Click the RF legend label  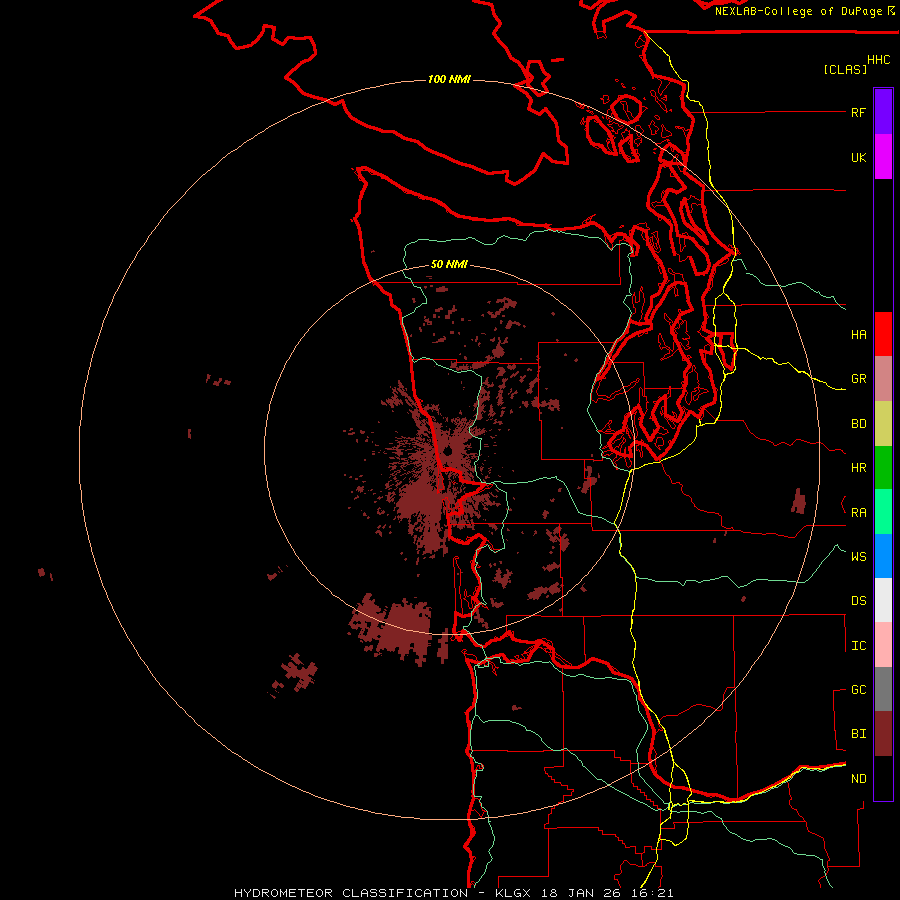click(x=858, y=112)
